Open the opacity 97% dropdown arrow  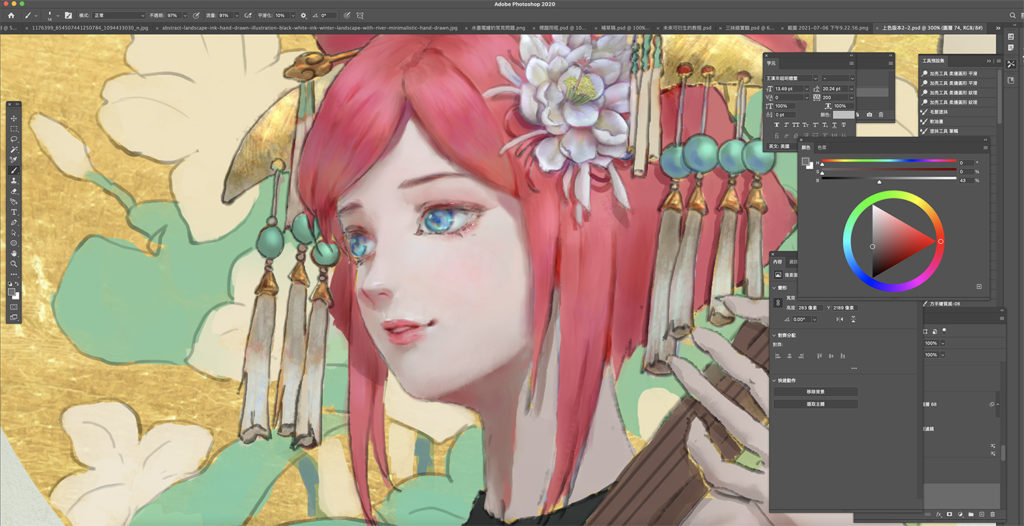185,15
